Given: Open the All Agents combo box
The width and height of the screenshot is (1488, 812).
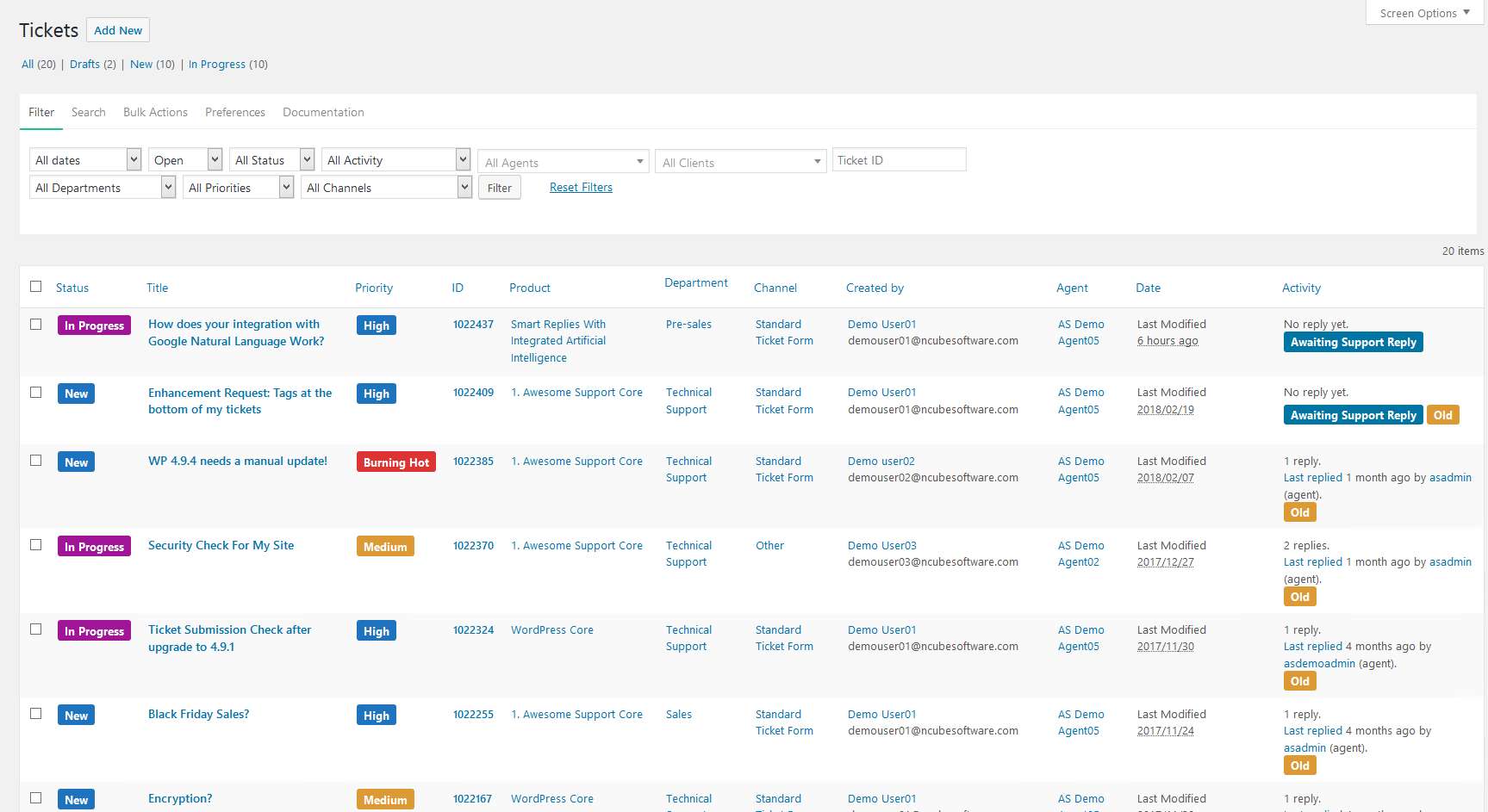Looking at the screenshot, I should (x=563, y=162).
